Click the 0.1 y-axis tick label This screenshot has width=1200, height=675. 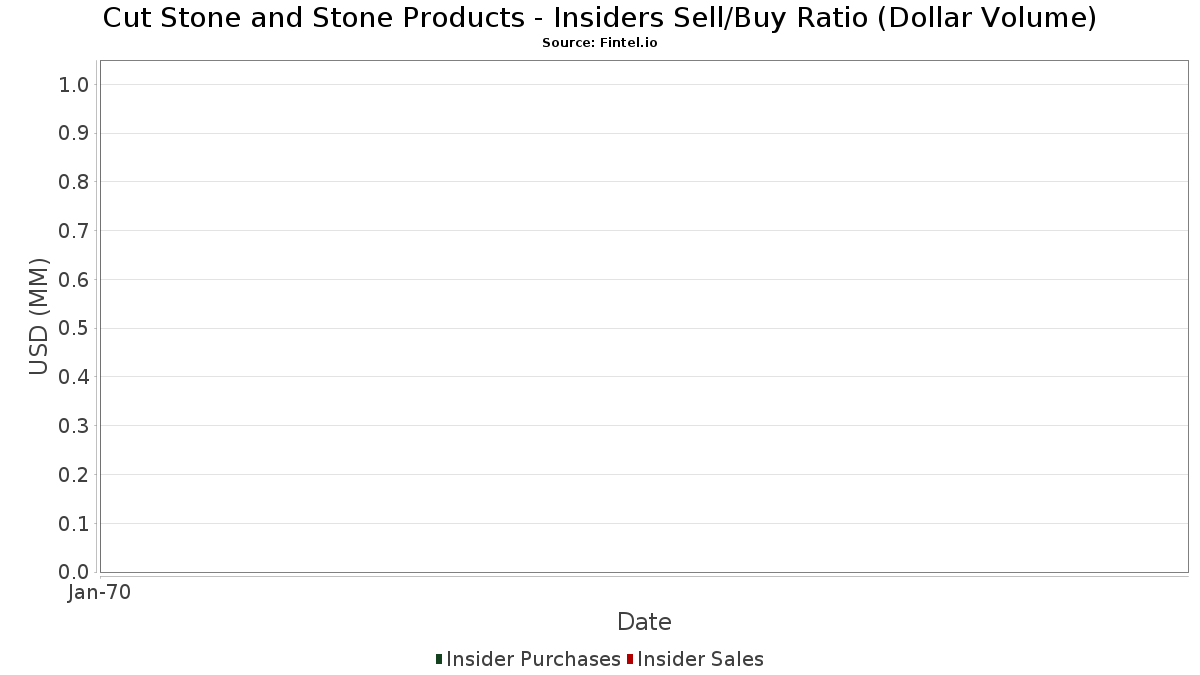(x=75, y=524)
